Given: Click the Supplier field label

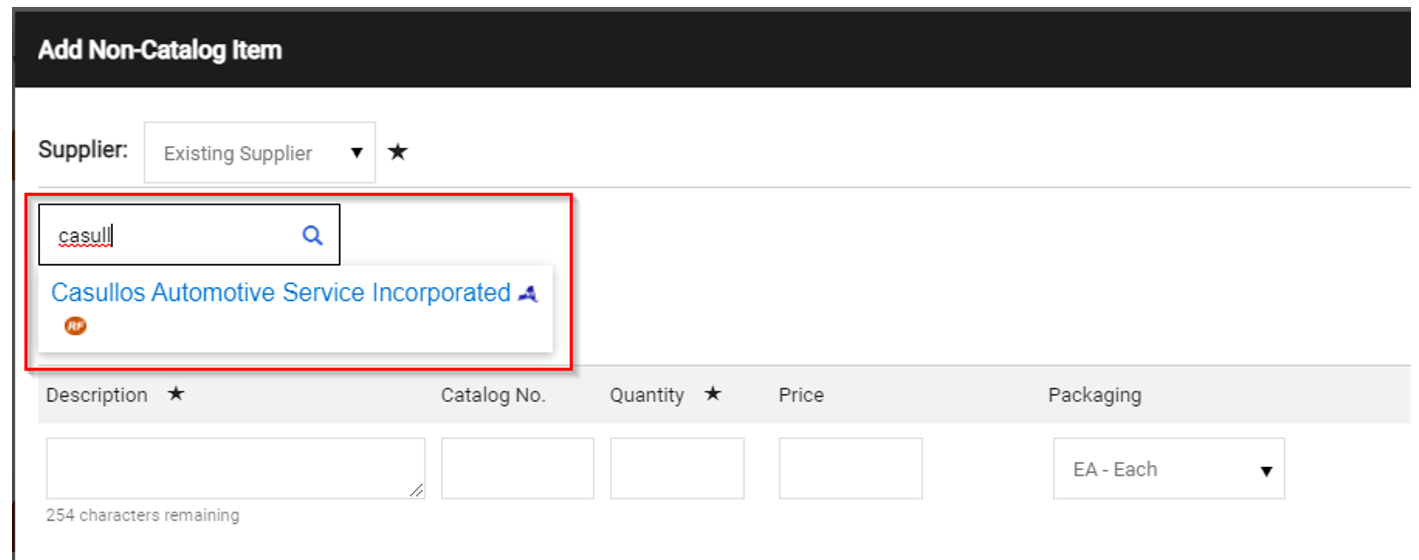Looking at the screenshot, I should pyautogui.click(x=83, y=150).
